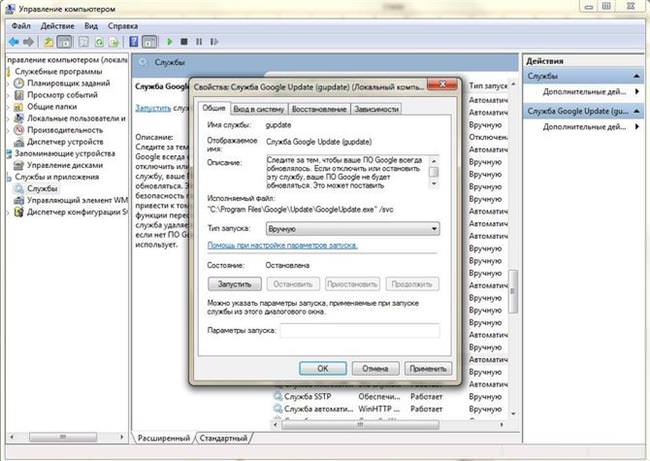Open the Действие menu
This screenshot has height=461, width=650.
[x=57, y=26]
